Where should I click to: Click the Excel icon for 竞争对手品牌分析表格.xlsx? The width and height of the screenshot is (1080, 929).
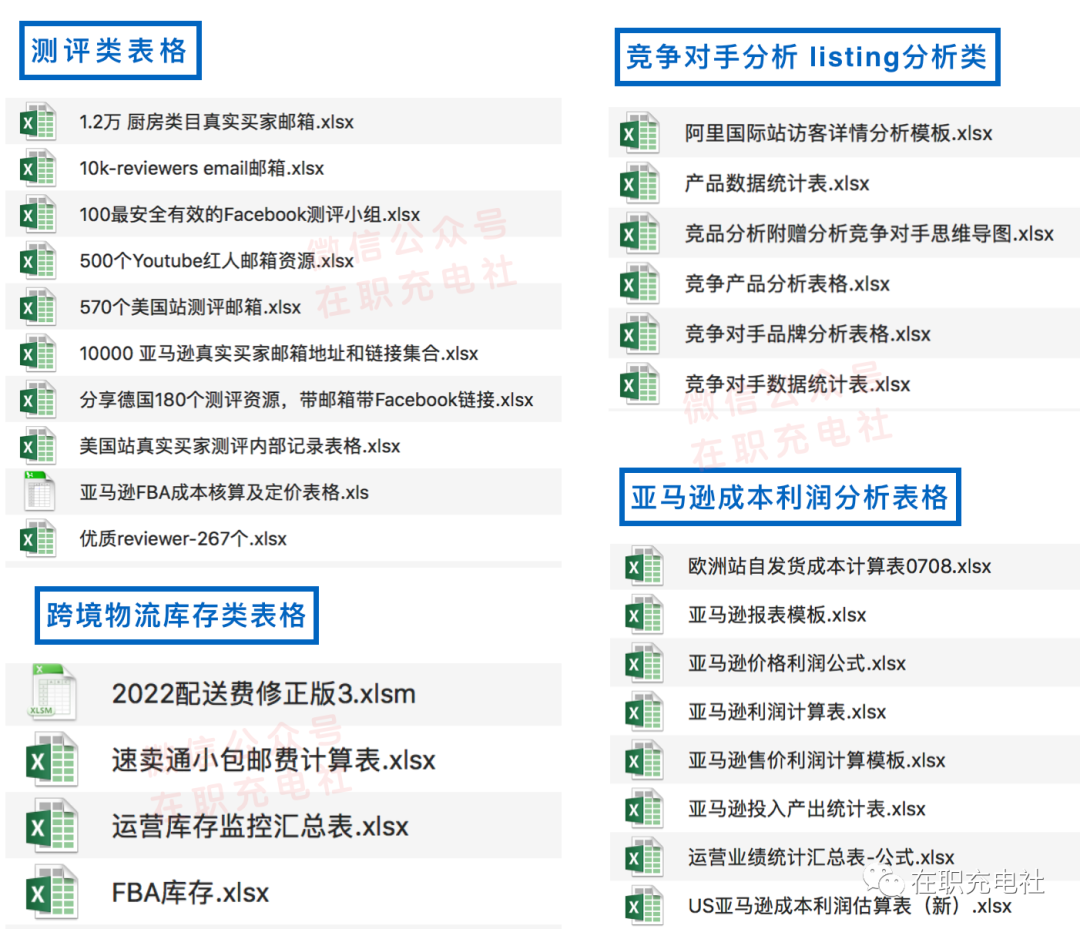[640, 334]
